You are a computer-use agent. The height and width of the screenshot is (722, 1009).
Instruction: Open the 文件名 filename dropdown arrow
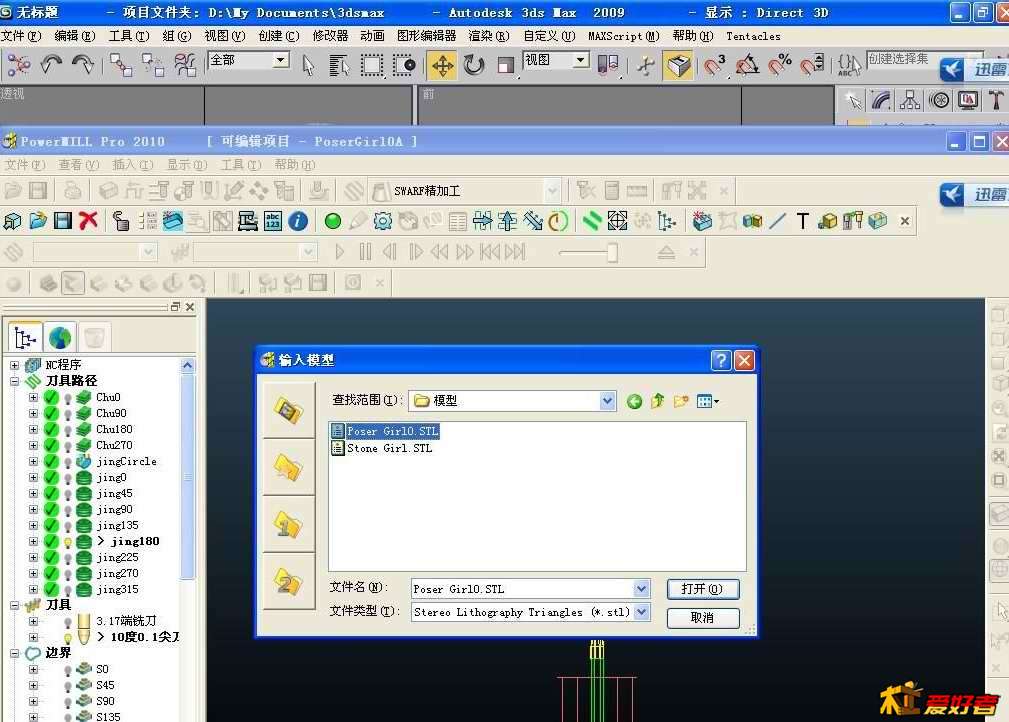pyautogui.click(x=641, y=589)
